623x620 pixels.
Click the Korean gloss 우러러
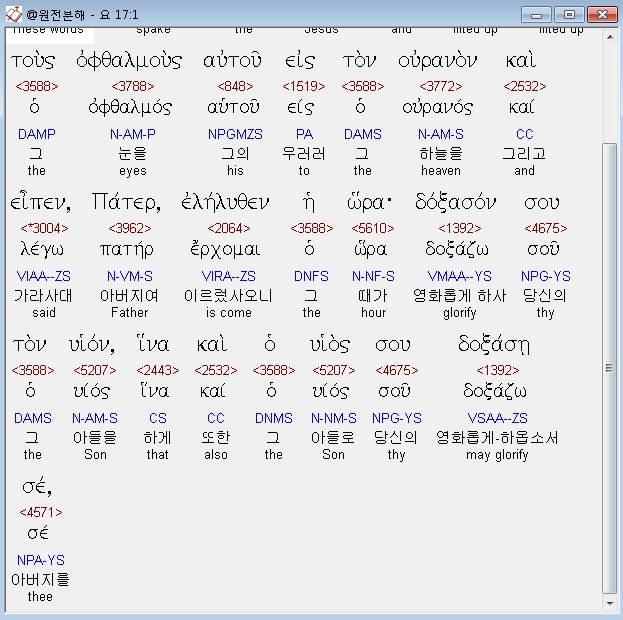[304, 154]
